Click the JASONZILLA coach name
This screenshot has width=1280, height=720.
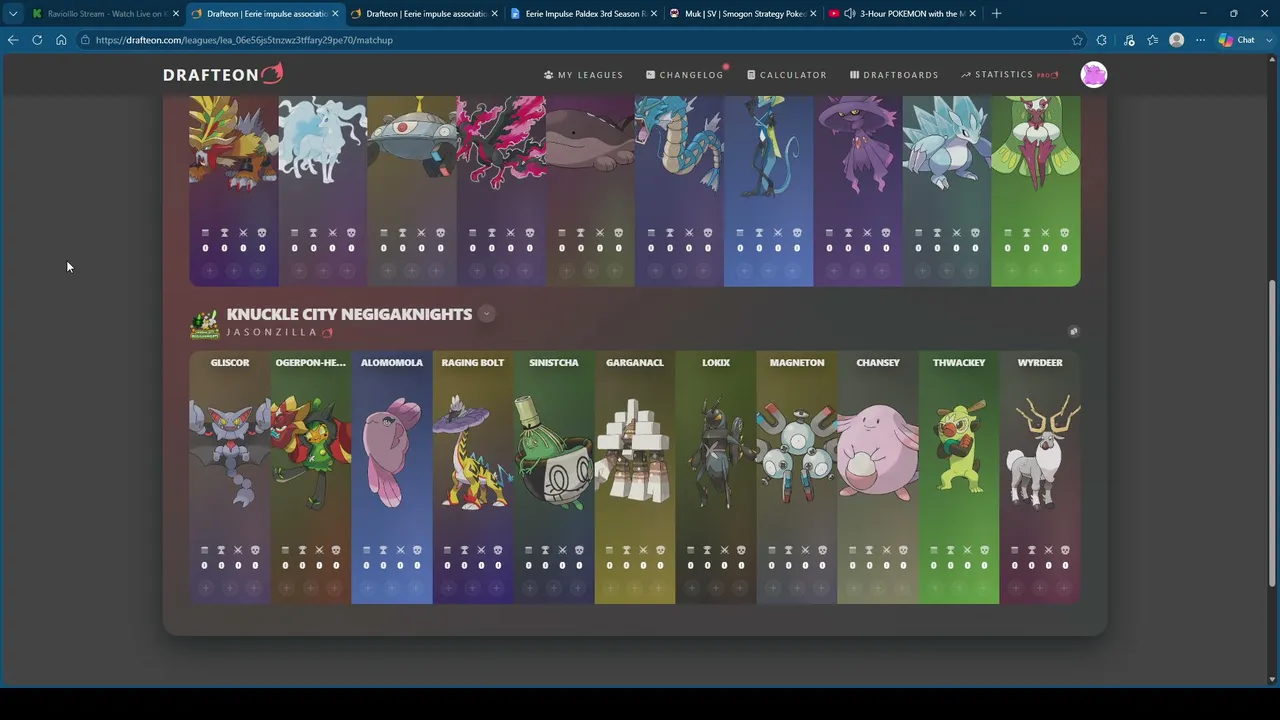click(x=272, y=332)
